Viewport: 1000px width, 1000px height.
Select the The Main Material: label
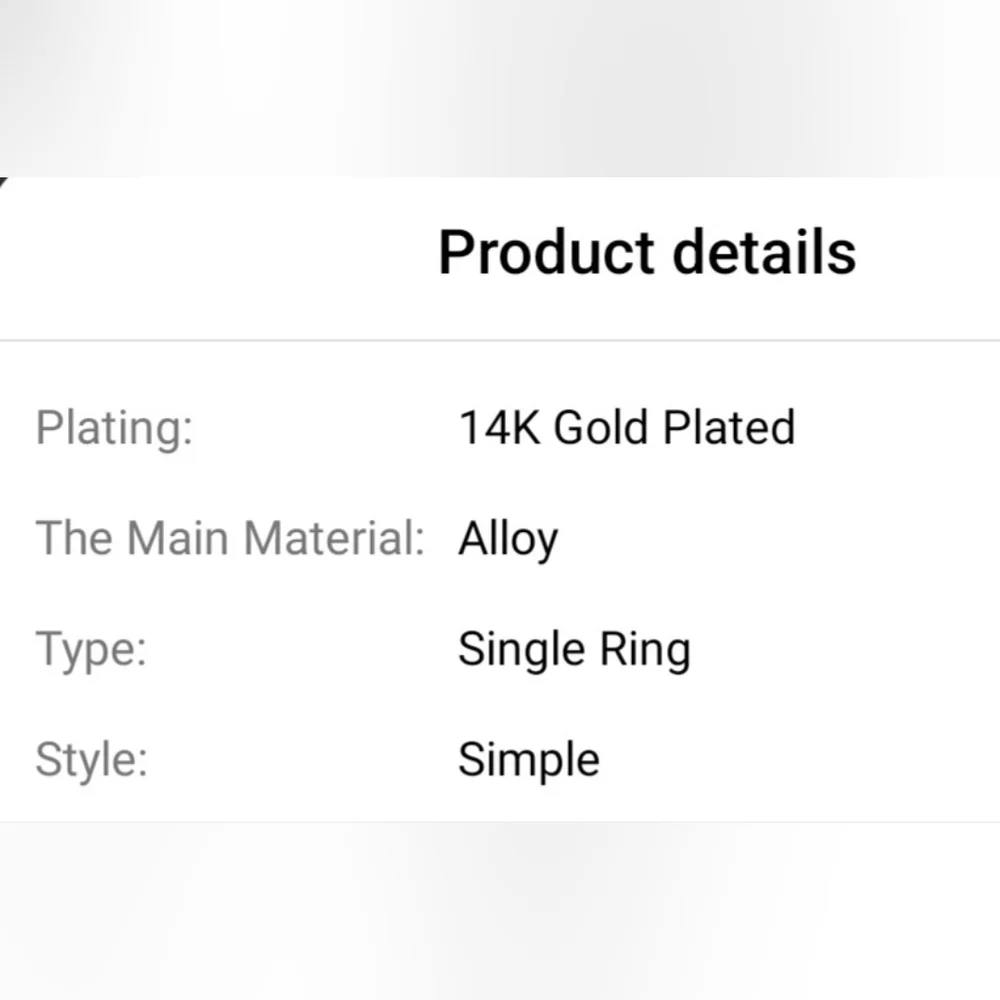tap(230, 538)
